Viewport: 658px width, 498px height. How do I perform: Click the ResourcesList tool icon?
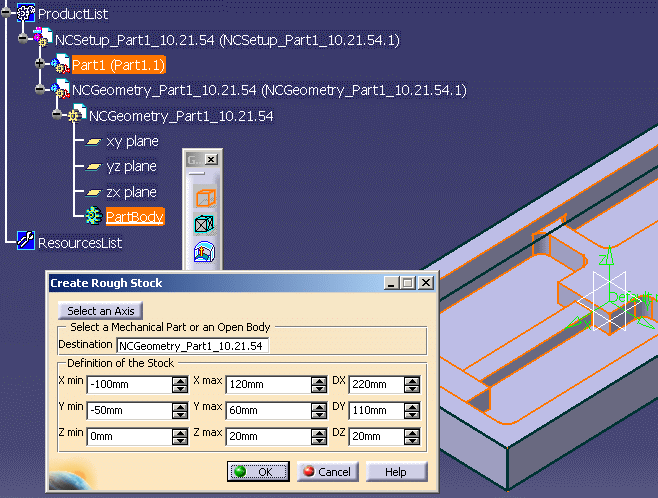(25, 242)
